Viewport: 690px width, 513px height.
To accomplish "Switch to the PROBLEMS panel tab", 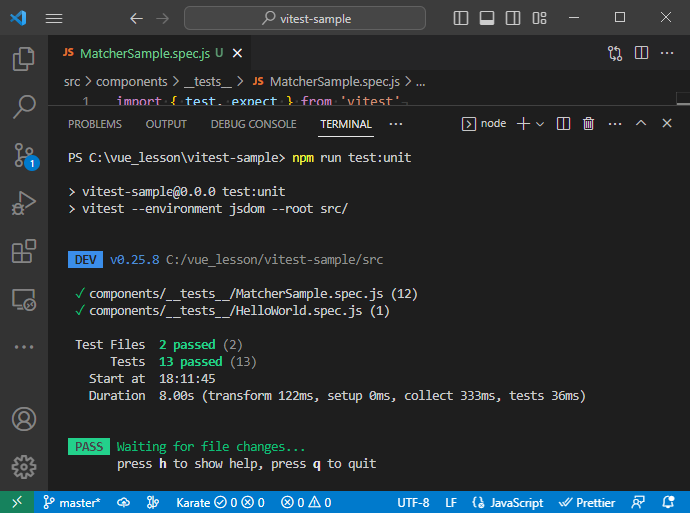I will pyautogui.click(x=95, y=124).
